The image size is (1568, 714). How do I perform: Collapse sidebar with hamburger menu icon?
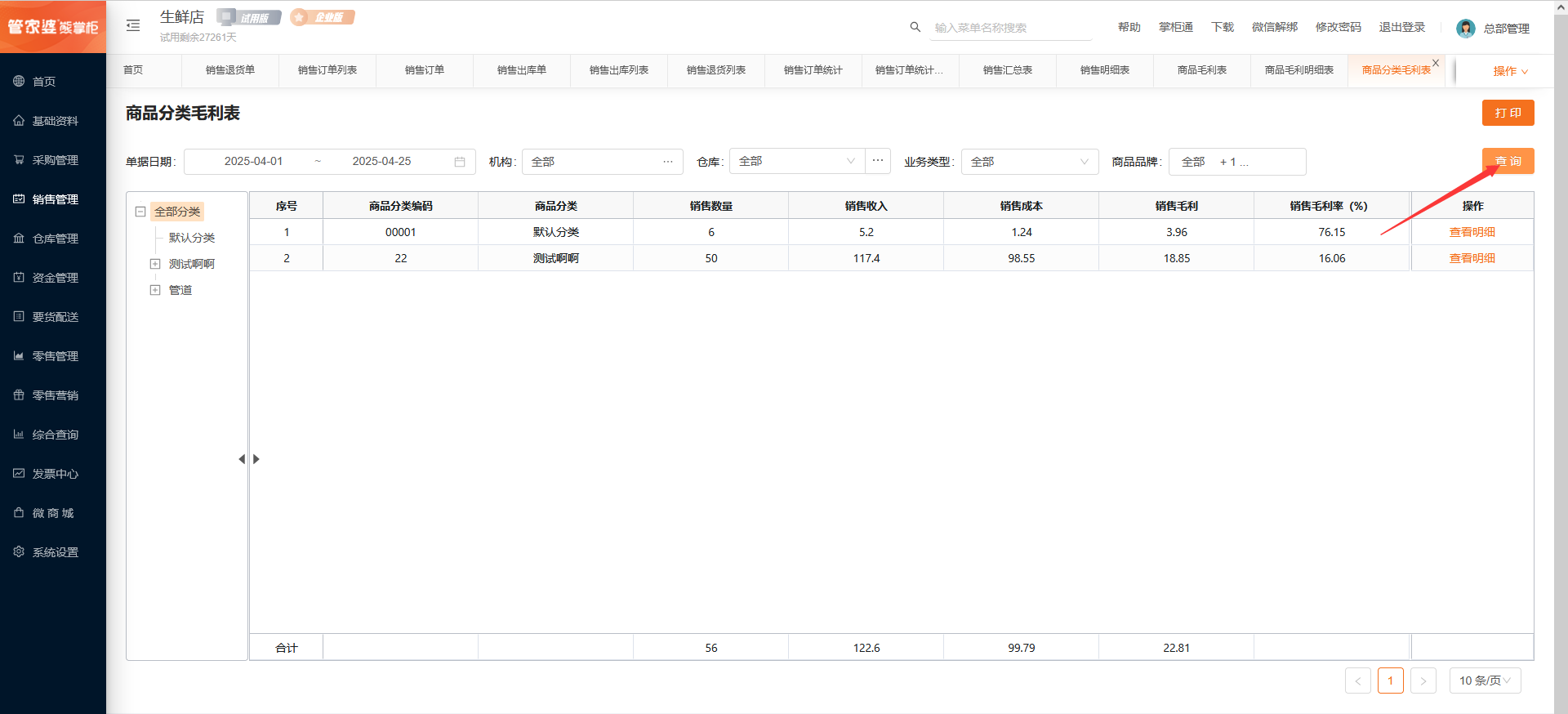tap(133, 26)
